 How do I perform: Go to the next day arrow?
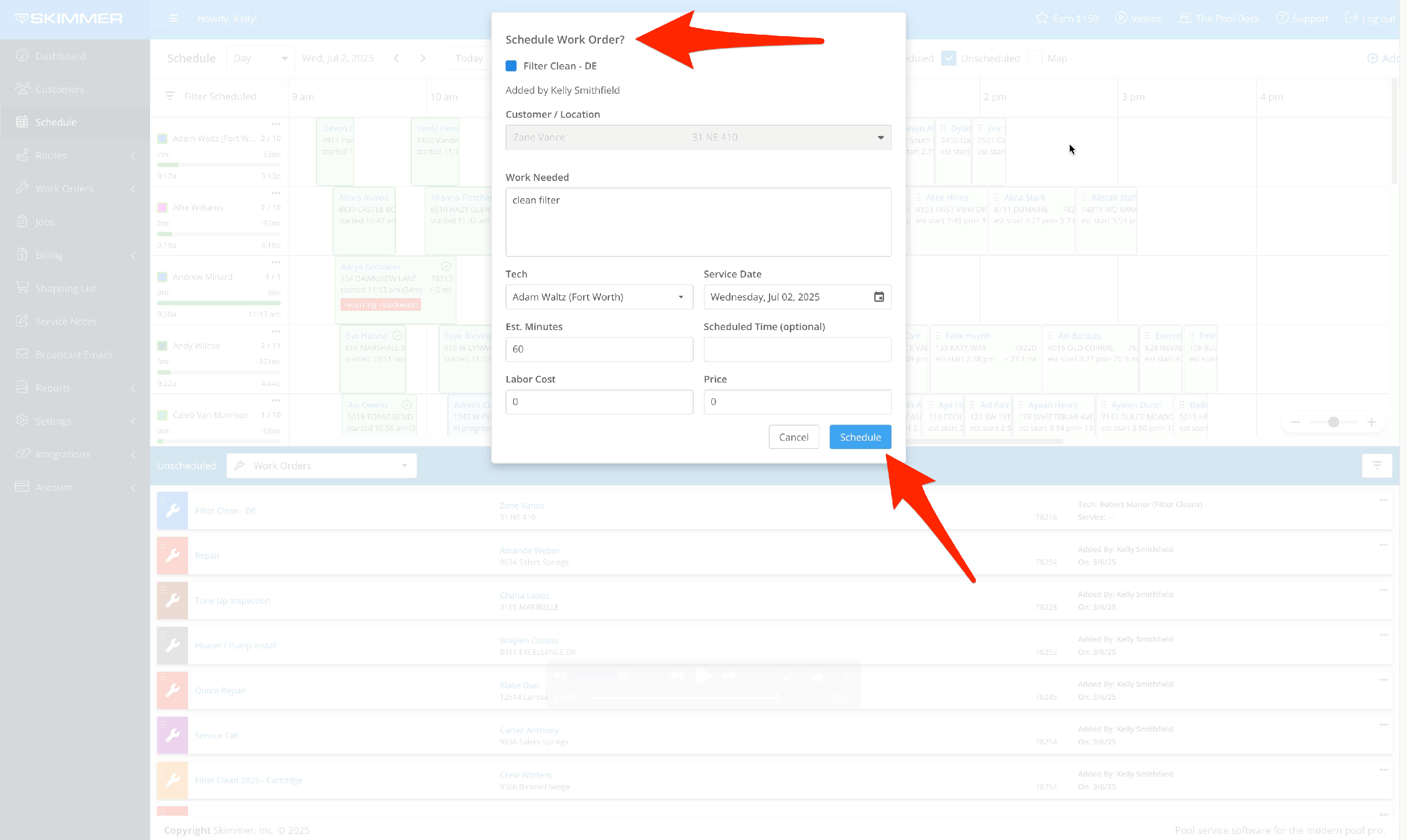423,58
